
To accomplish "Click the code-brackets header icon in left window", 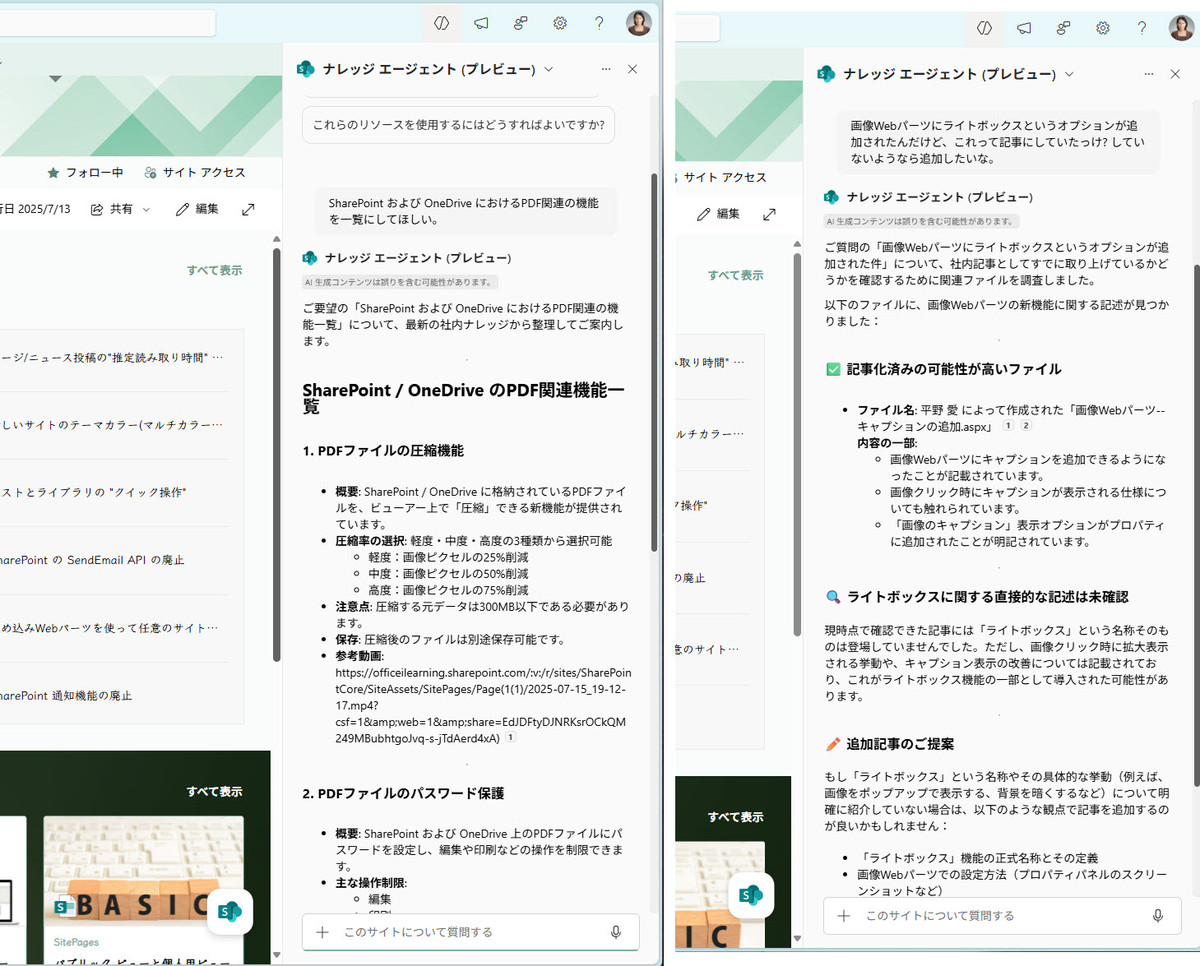I will [x=441, y=23].
